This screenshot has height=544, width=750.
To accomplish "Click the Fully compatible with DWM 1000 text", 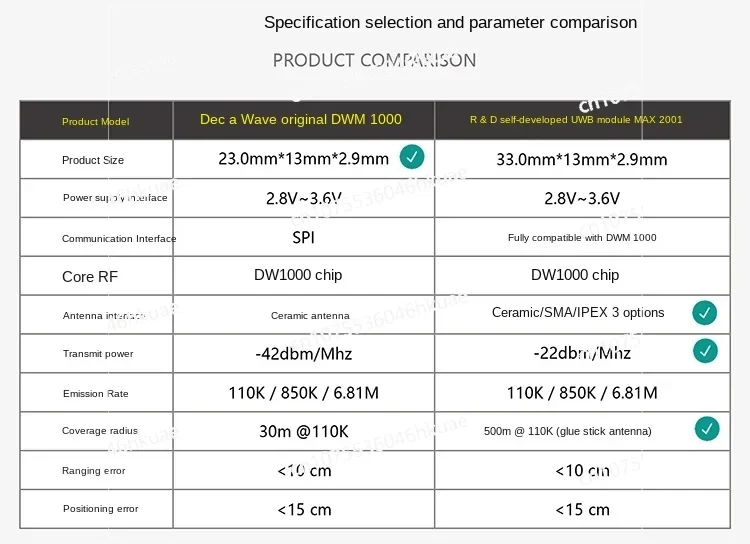I will click(x=582, y=238).
